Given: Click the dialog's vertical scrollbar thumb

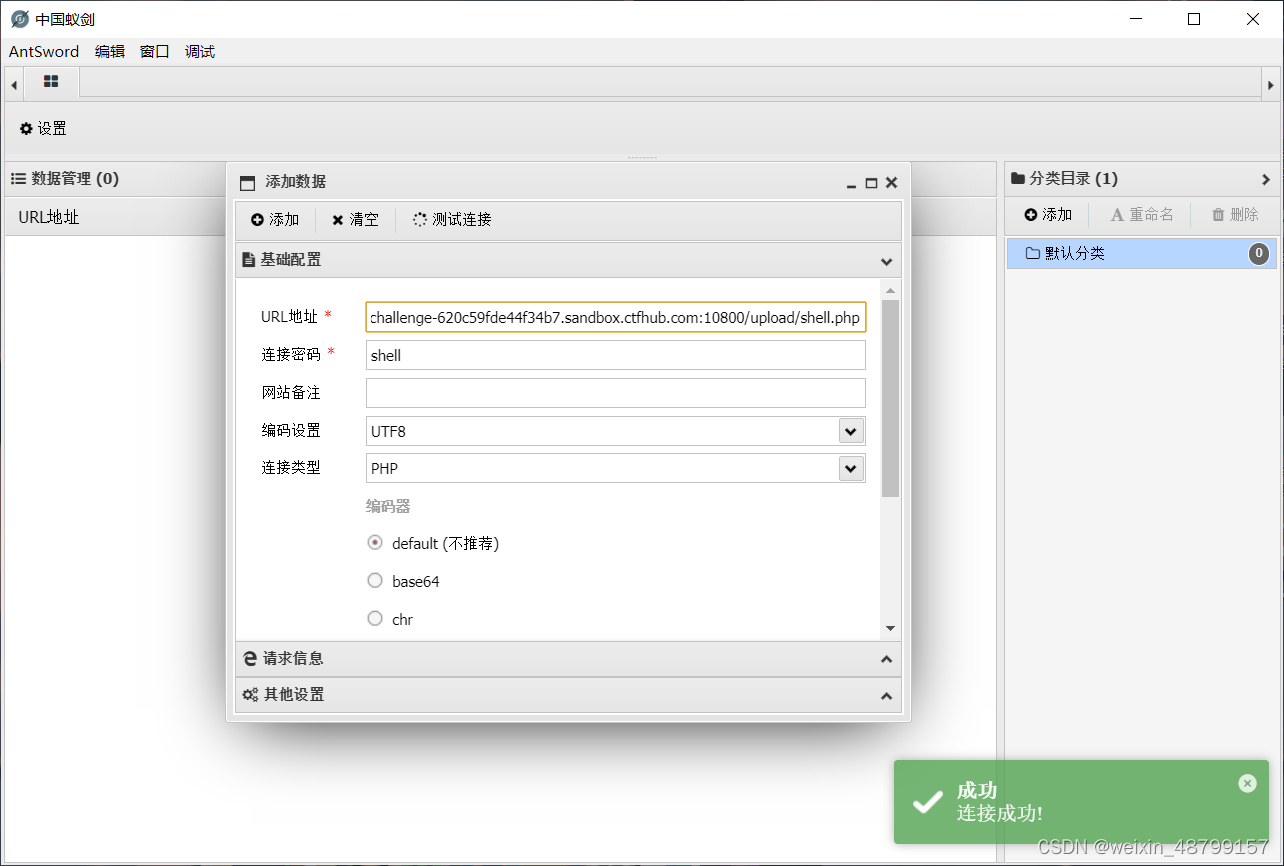Looking at the screenshot, I should tap(890, 398).
